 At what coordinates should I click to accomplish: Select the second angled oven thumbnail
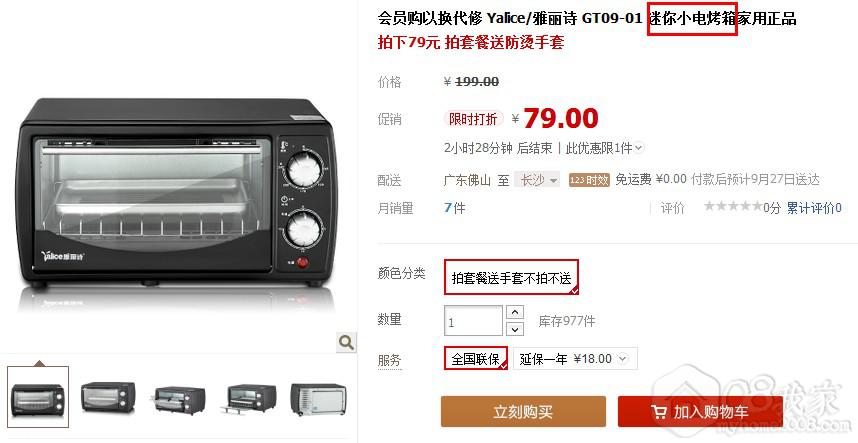[108, 397]
